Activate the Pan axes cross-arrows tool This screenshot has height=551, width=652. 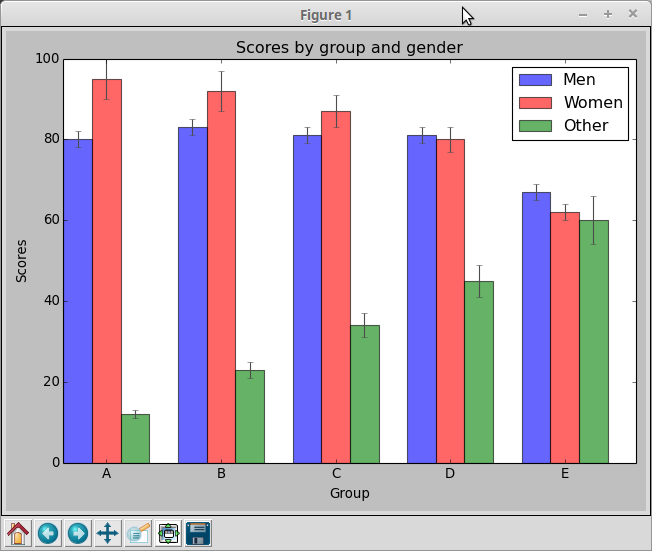click(108, 533)
